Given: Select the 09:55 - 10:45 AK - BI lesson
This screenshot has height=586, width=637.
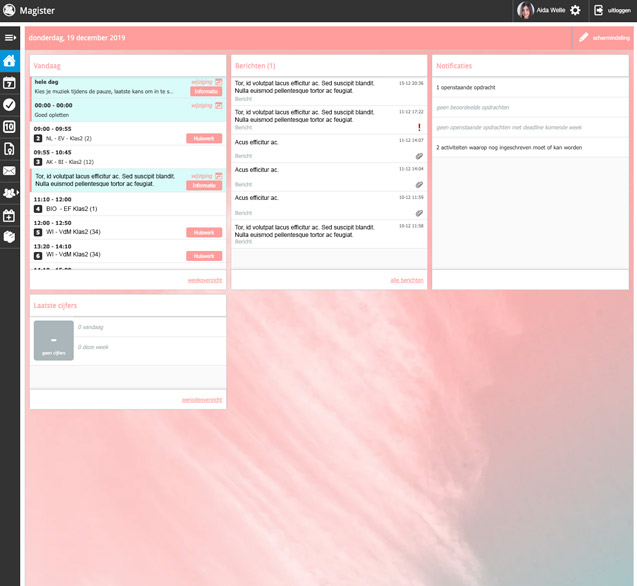Looking at the screenshot, I should 128,157.
